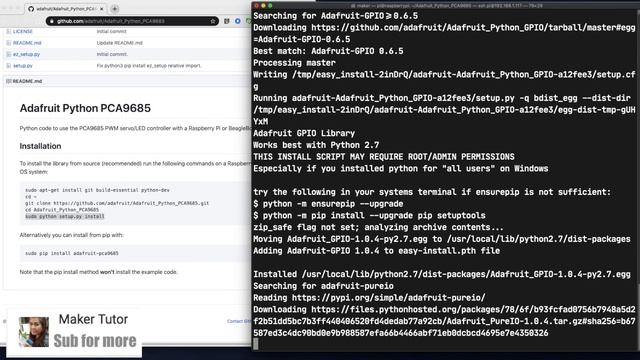Click the yellow terminal minimize button
The height and width of the screenshot is (360, 640).
pos(263,6)
